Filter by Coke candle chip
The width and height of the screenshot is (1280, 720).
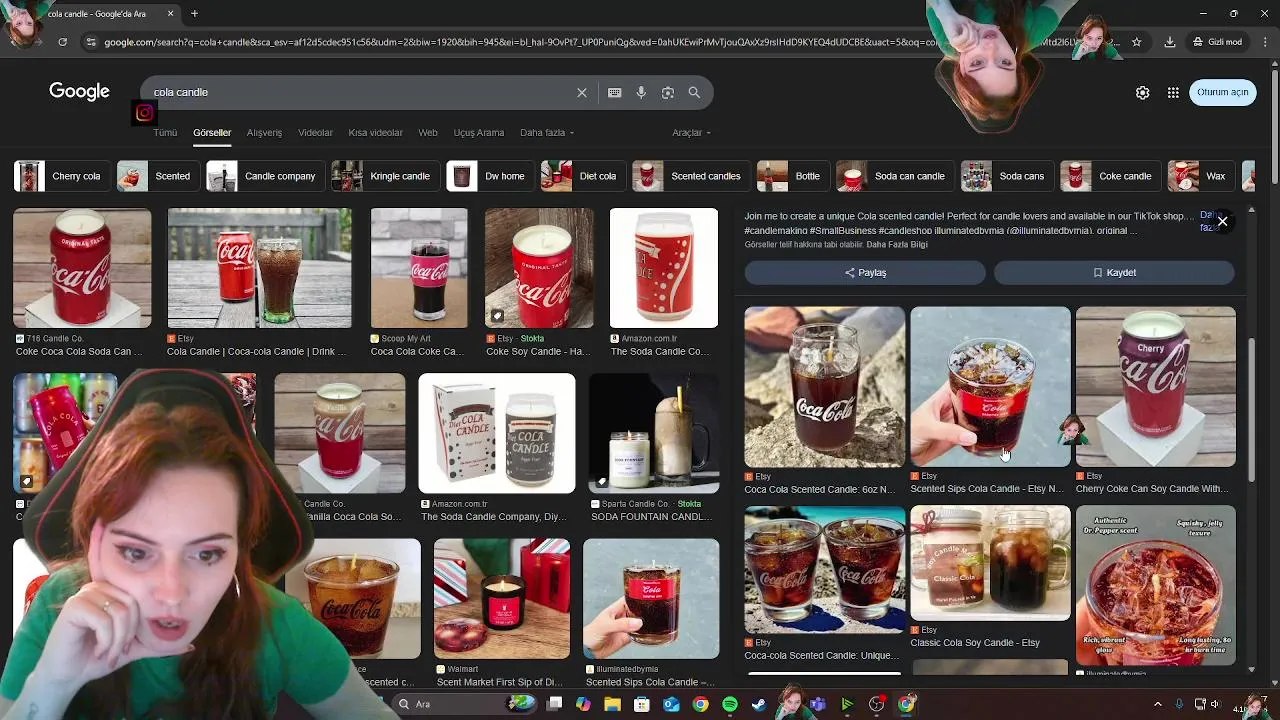[x=1111, y=176]
